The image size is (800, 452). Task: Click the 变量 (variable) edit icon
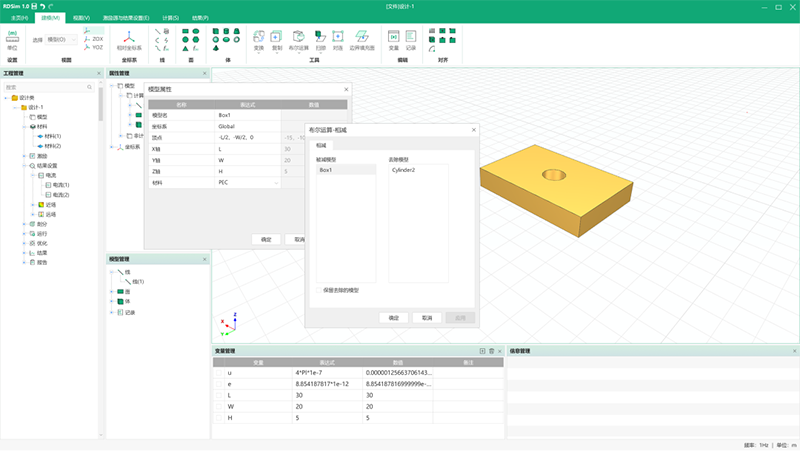click(x=393, y=38)
